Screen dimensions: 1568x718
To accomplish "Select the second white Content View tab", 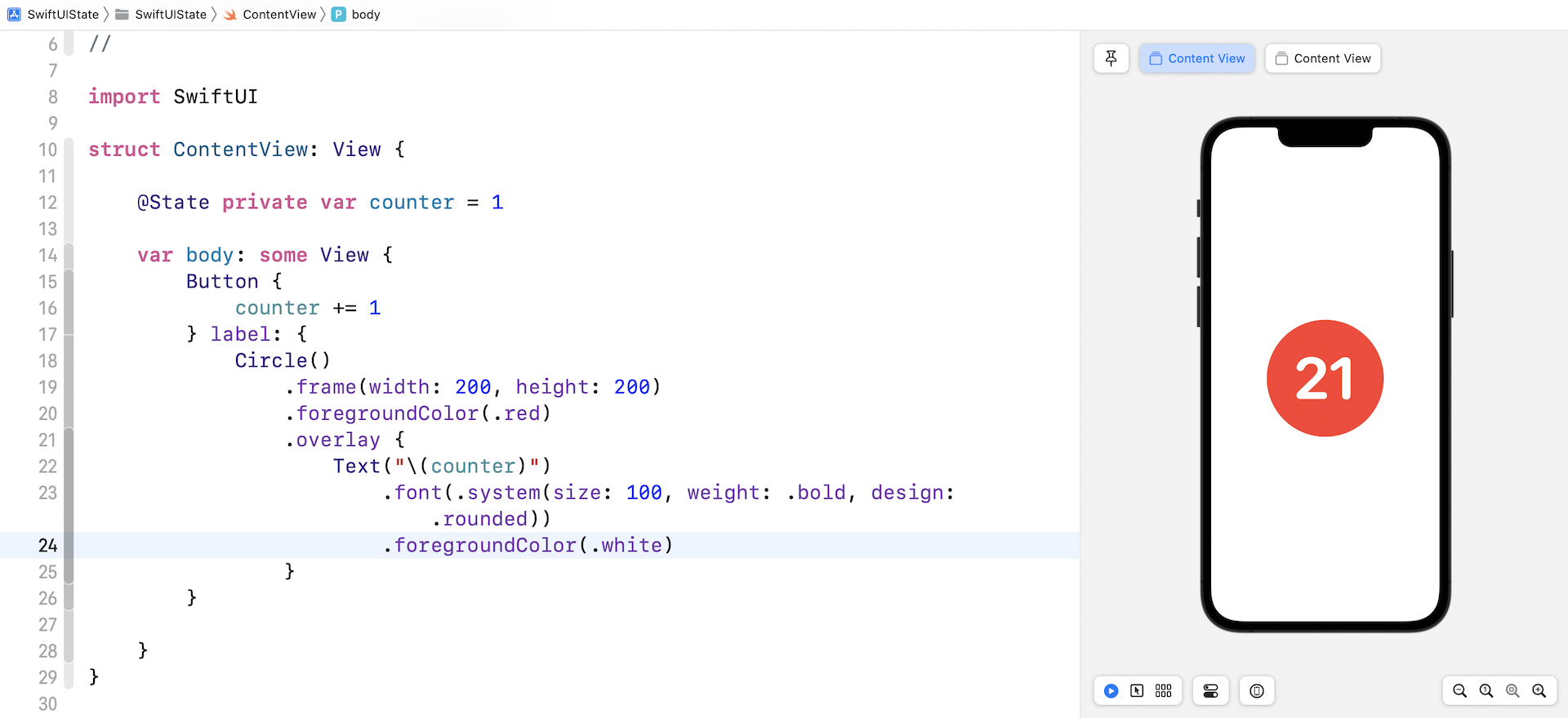I will pos(1322,58).
